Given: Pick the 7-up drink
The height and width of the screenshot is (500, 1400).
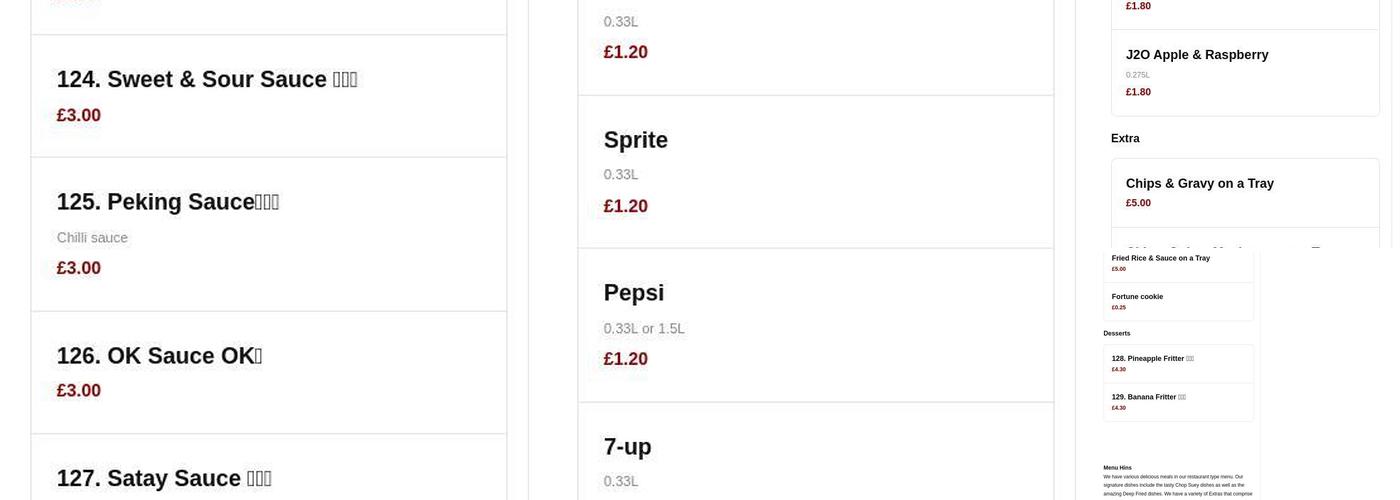Looking at the screenshot, I should click(x=627, y=447).
